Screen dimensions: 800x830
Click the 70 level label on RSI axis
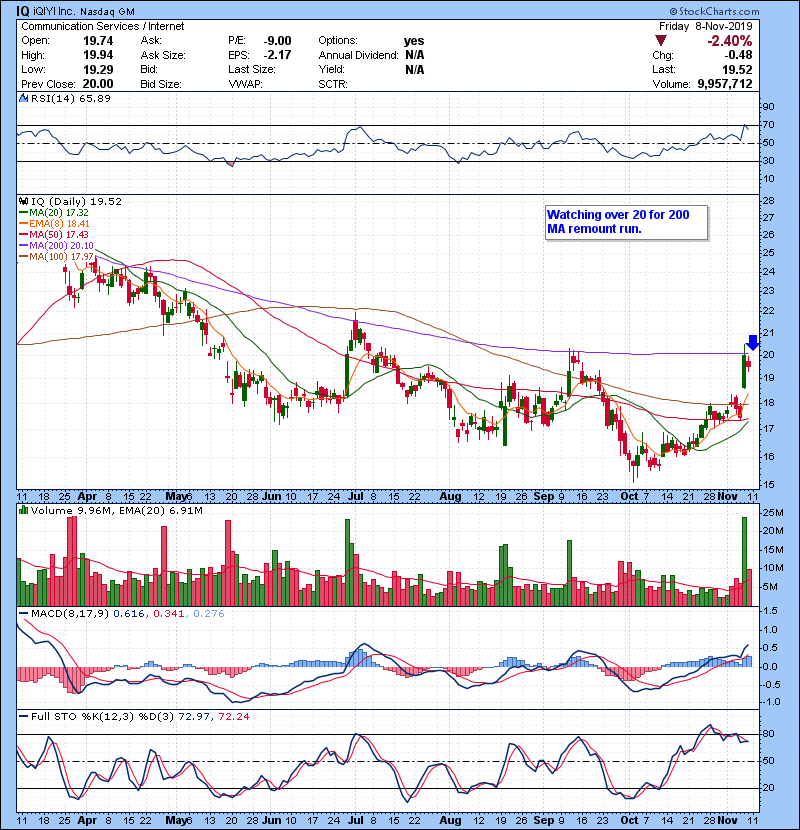pos(768,125)
